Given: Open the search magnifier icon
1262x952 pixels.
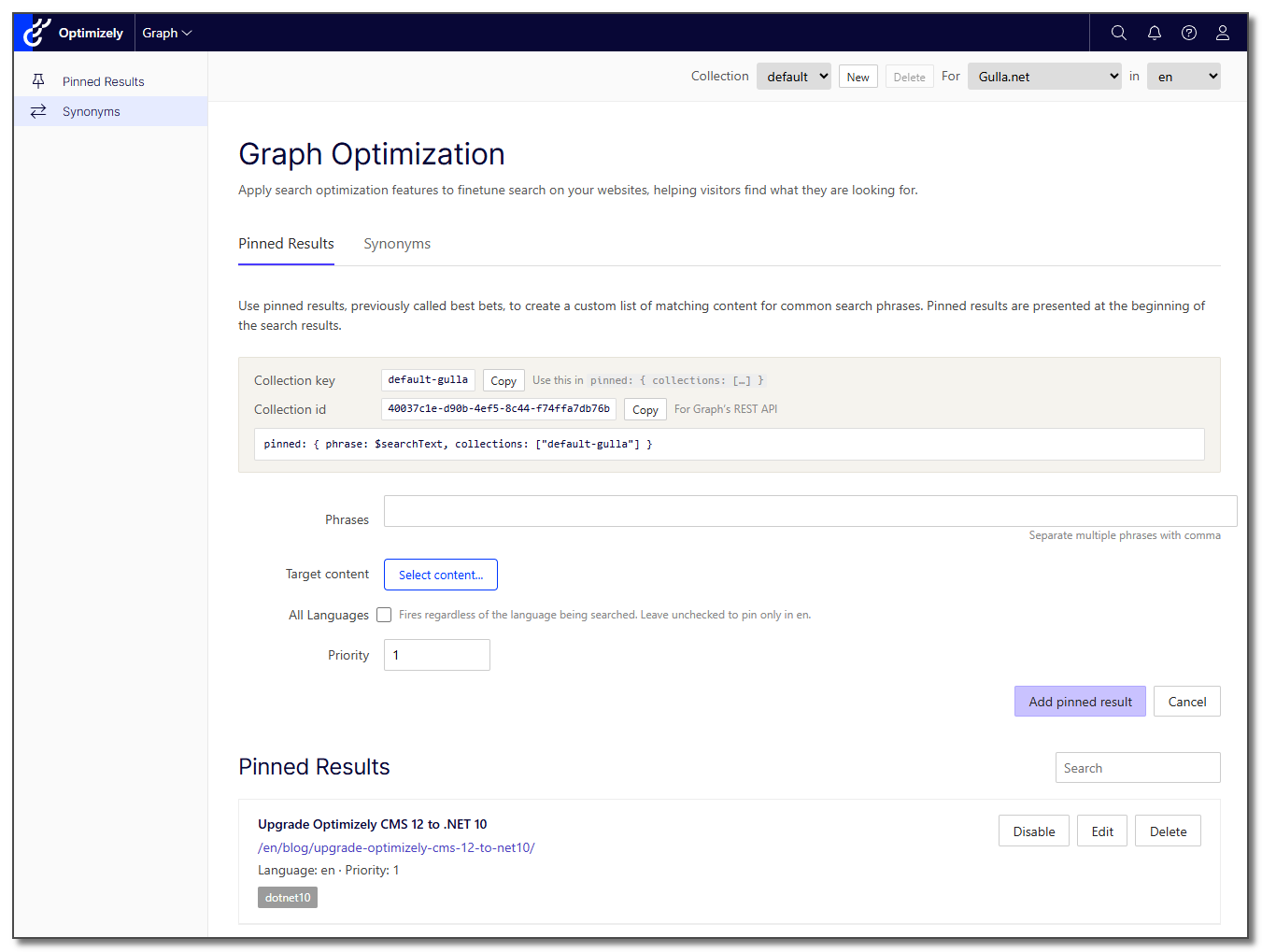Looking at the screenshot, I should pyautogui.click(x=1118, y=33).
